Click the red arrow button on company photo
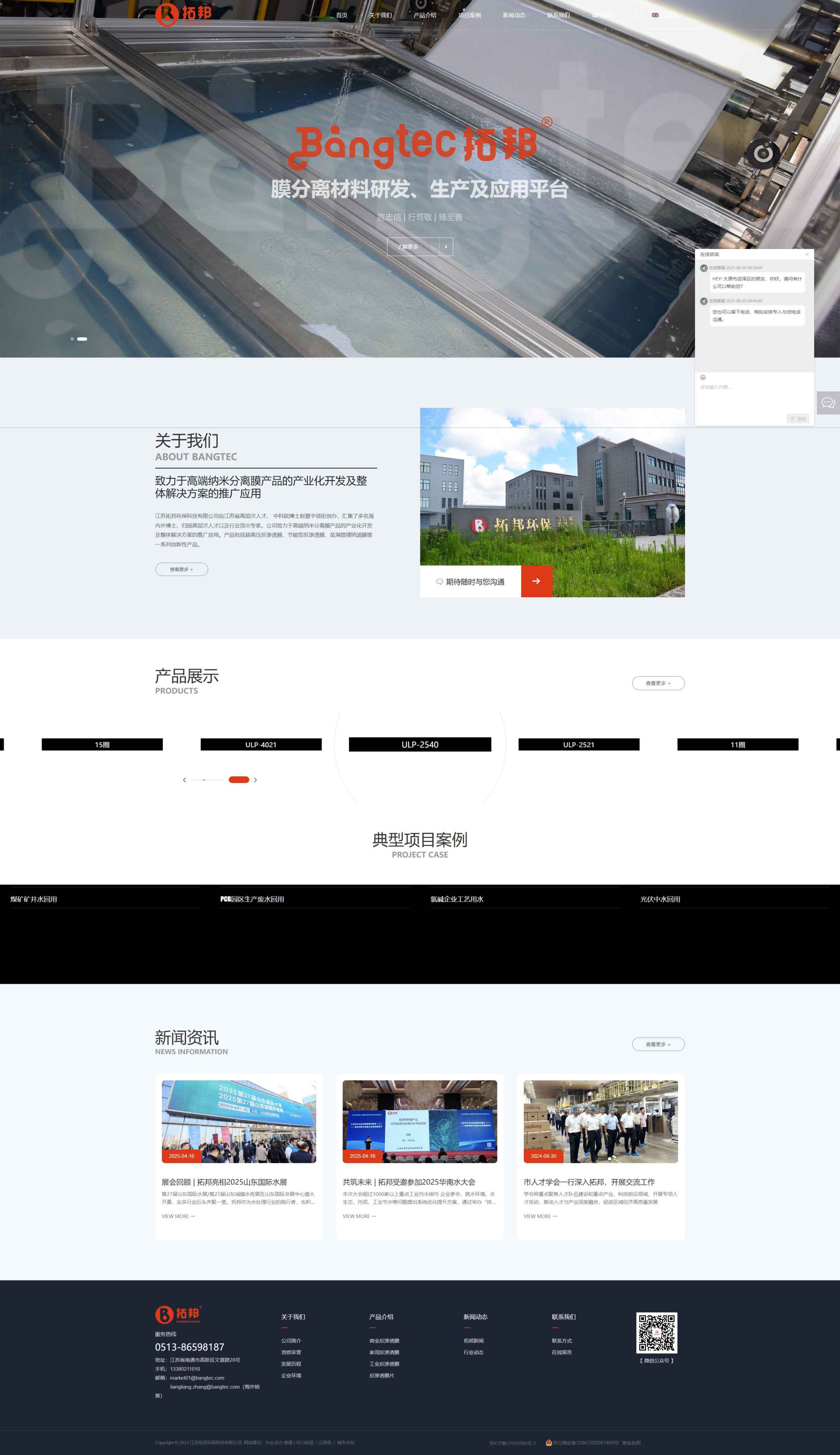Viewport: 840px width, 1455px height. [536, 581]
